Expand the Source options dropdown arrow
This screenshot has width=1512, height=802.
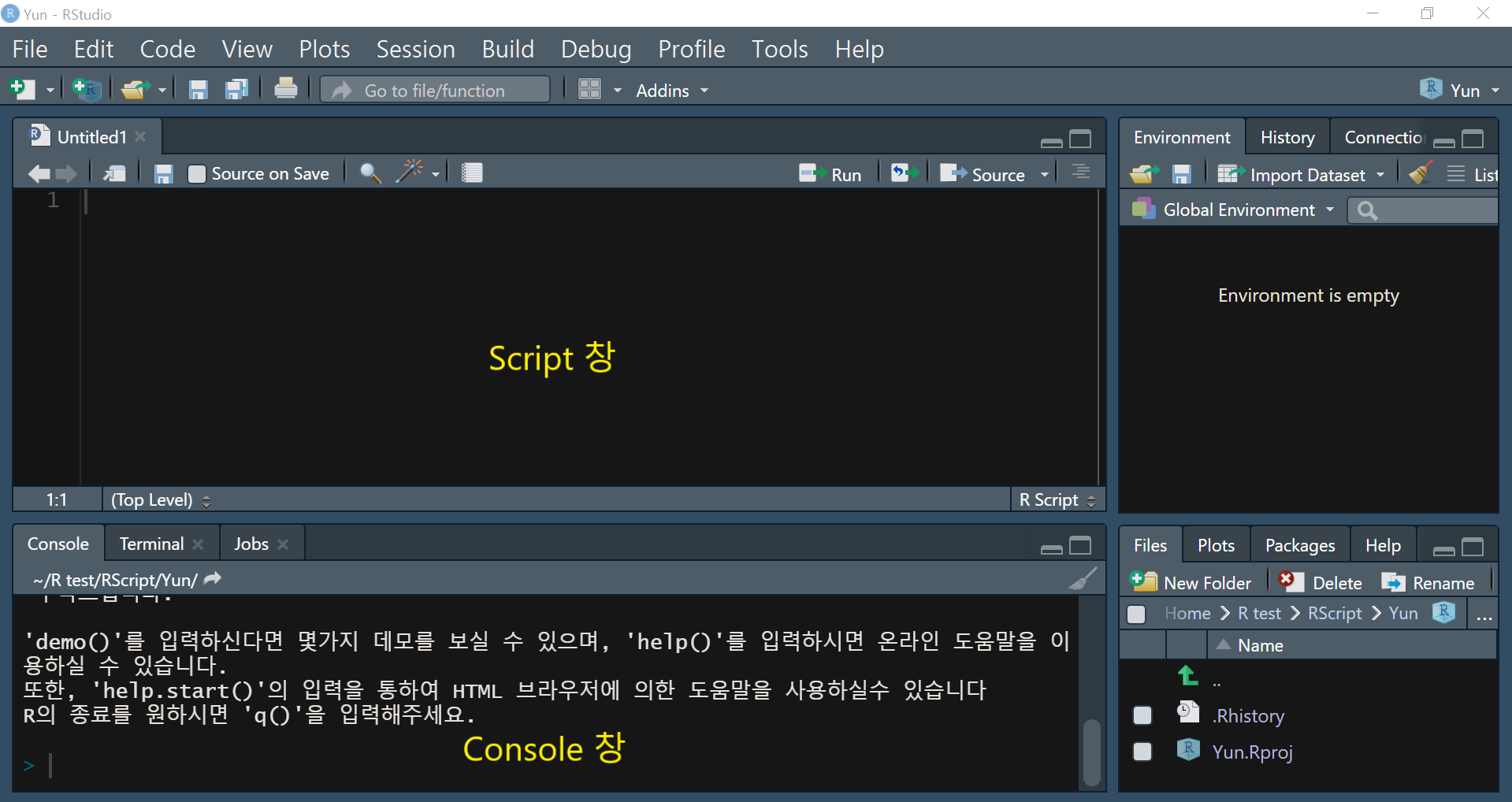1045,174
